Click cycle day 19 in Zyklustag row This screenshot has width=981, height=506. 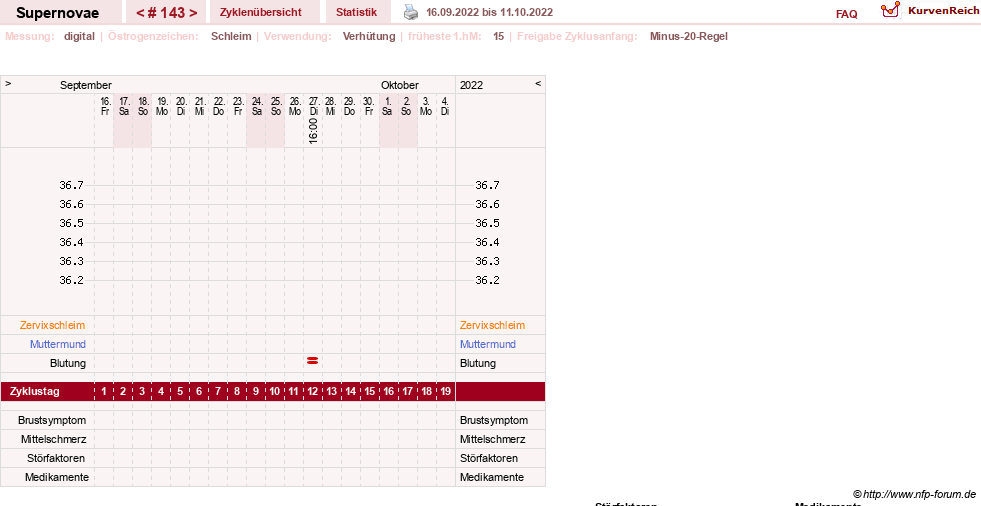point(445,392)
